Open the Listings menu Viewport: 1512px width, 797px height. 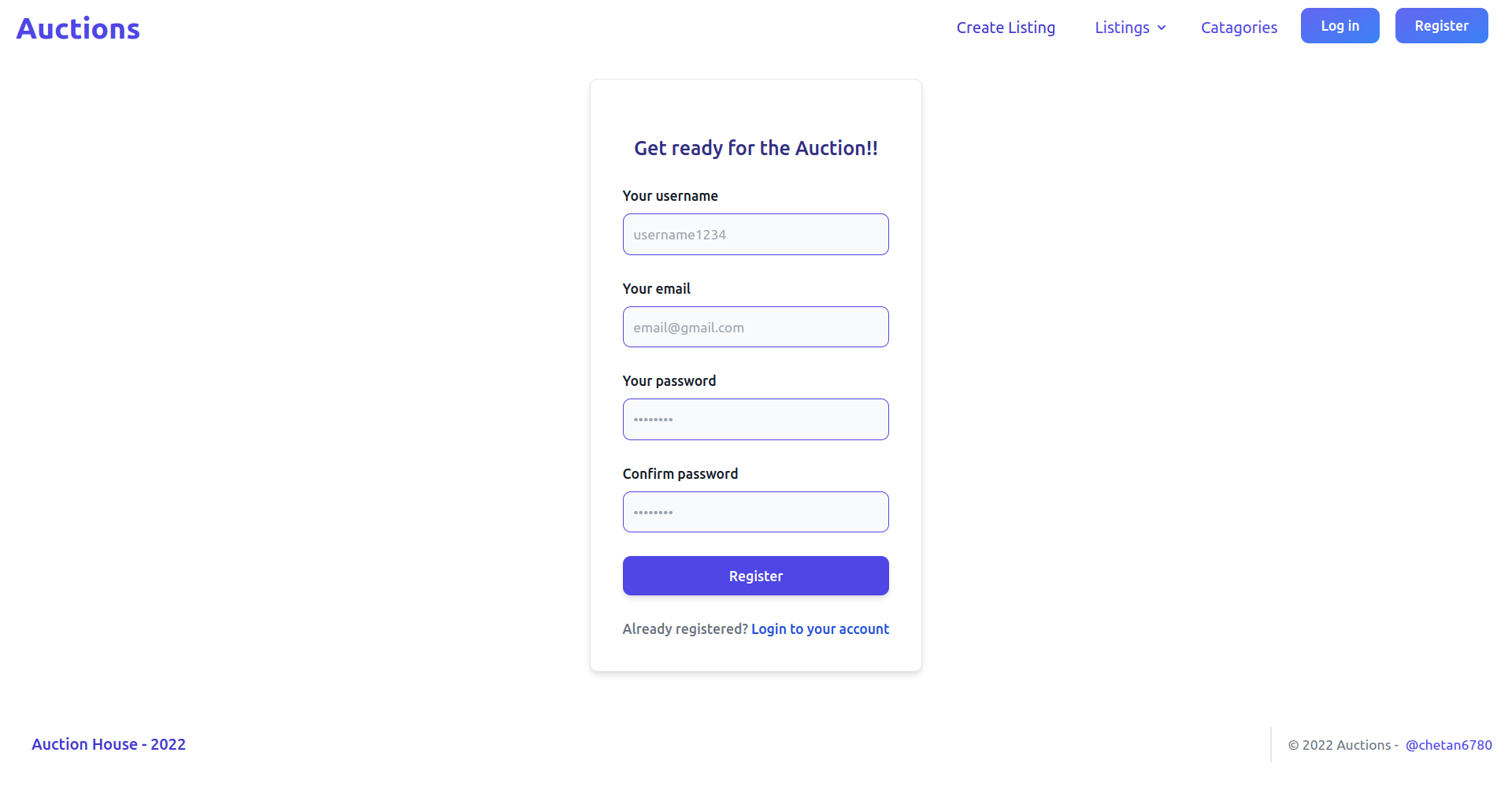(x=1121, y=28)
